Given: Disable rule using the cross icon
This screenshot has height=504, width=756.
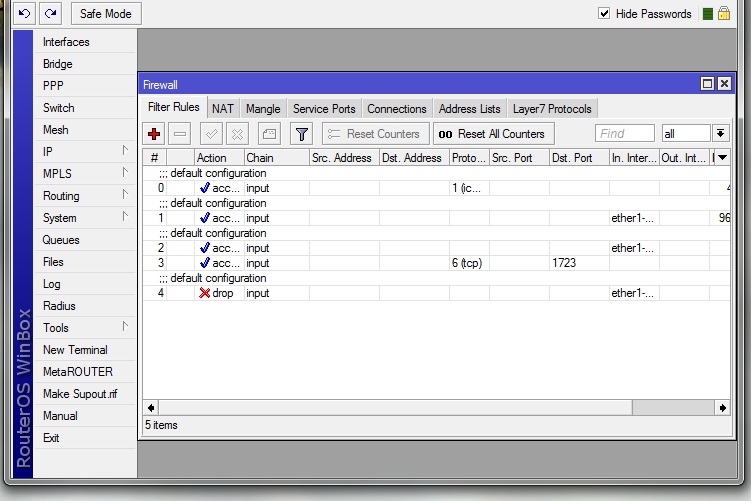Looking at the screenshot, I should (x=237, y=134).
